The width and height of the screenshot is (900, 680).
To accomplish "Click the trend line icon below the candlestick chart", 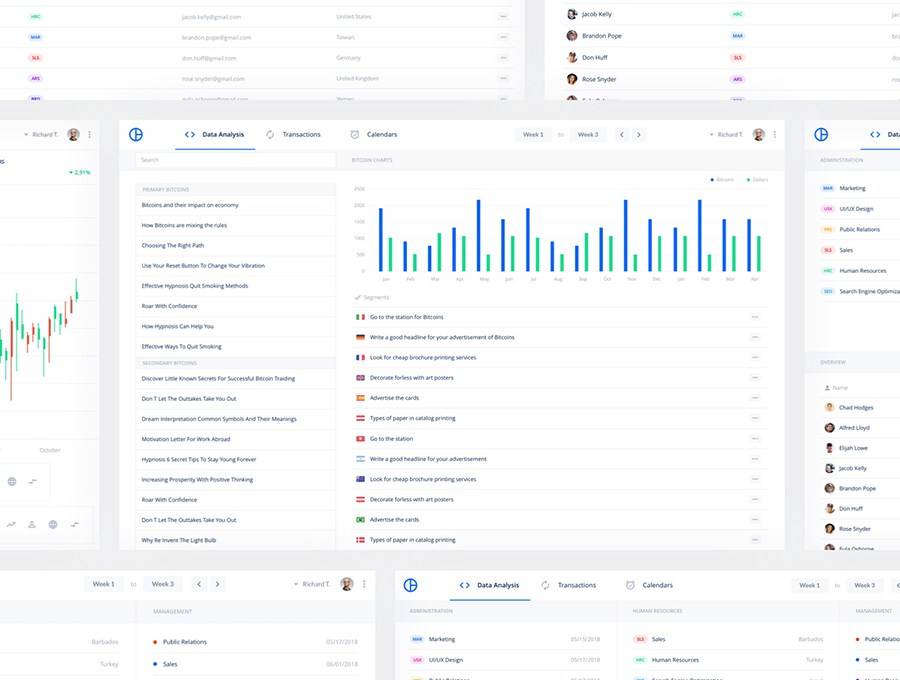I will pos(11,524).
